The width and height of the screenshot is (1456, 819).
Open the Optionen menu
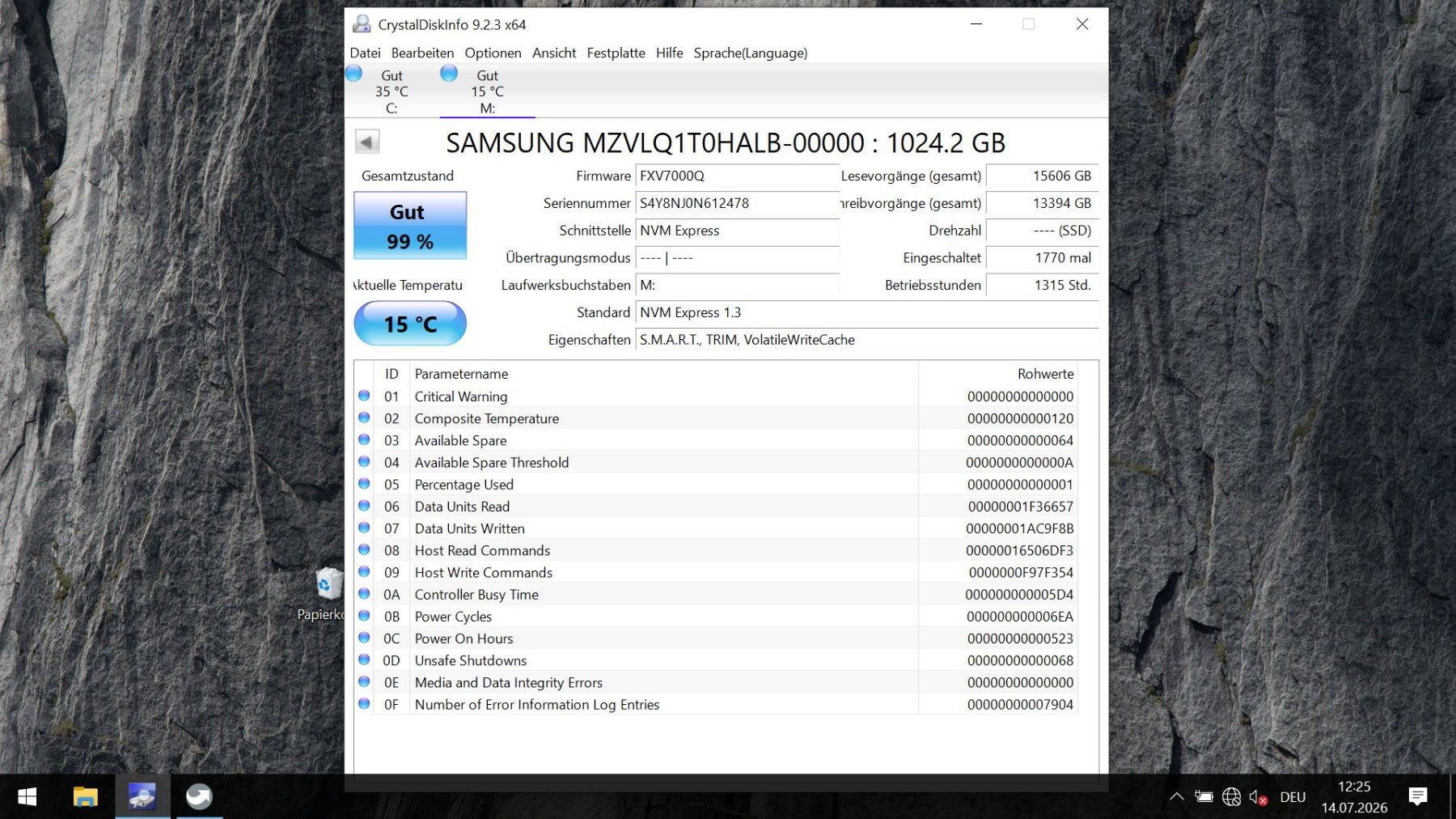493,53
